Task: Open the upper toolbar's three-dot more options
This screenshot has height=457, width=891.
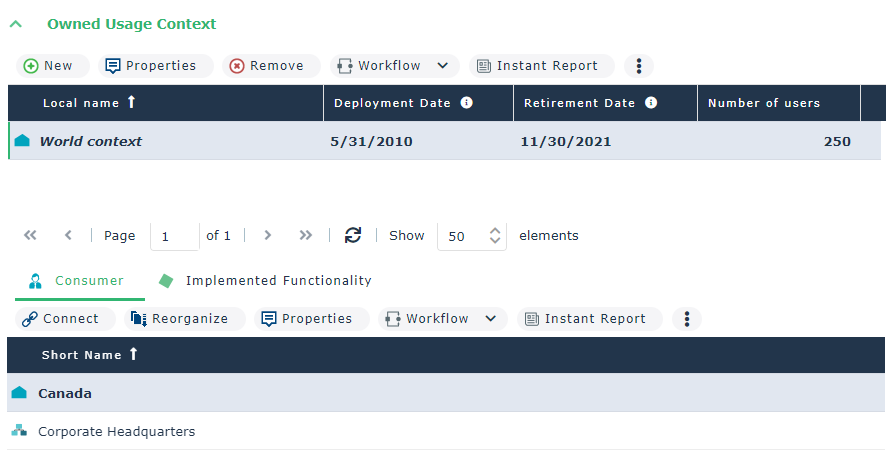Action: click(639, 66)
